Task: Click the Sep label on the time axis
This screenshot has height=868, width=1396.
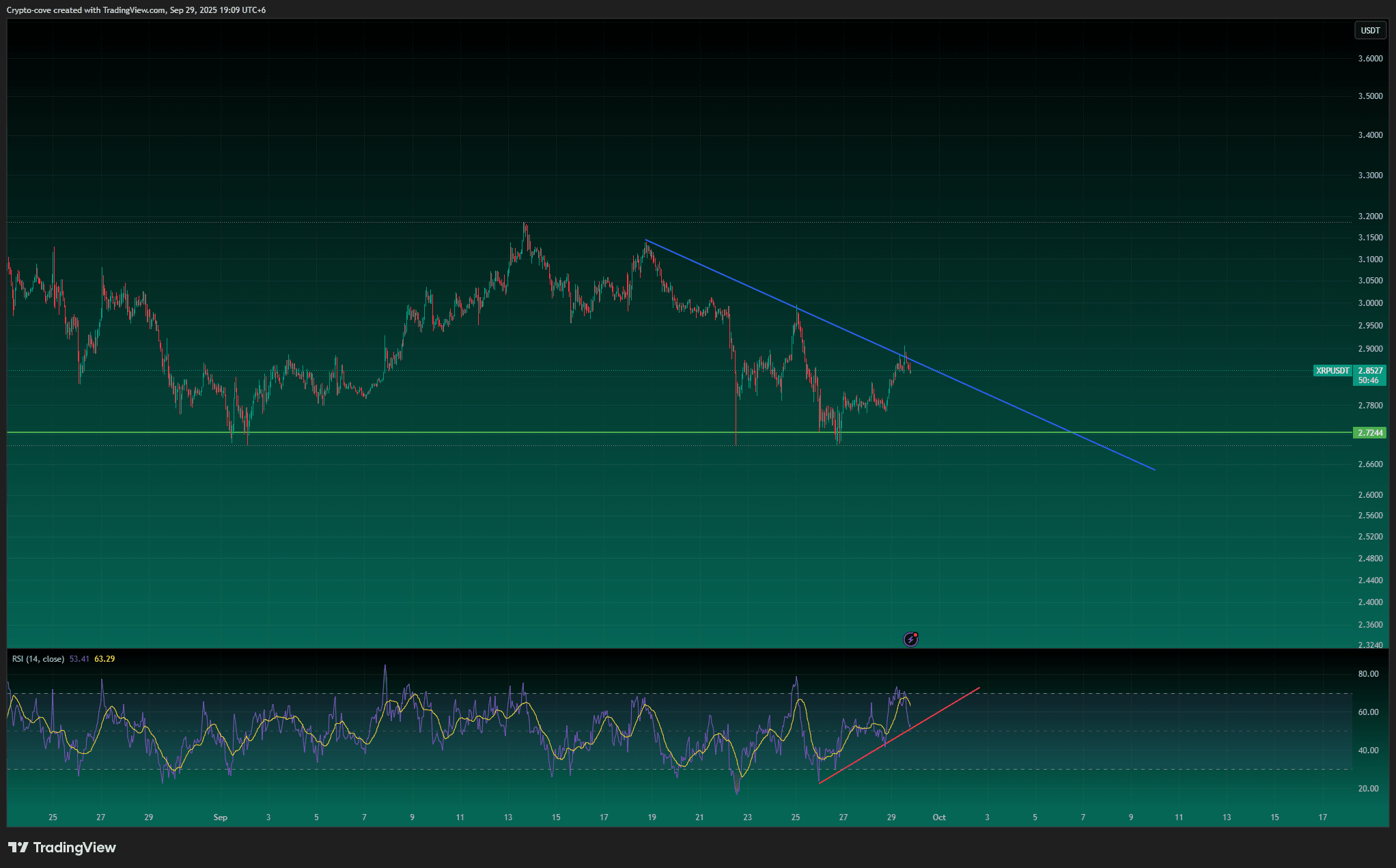Action: (x=220, y=817)
